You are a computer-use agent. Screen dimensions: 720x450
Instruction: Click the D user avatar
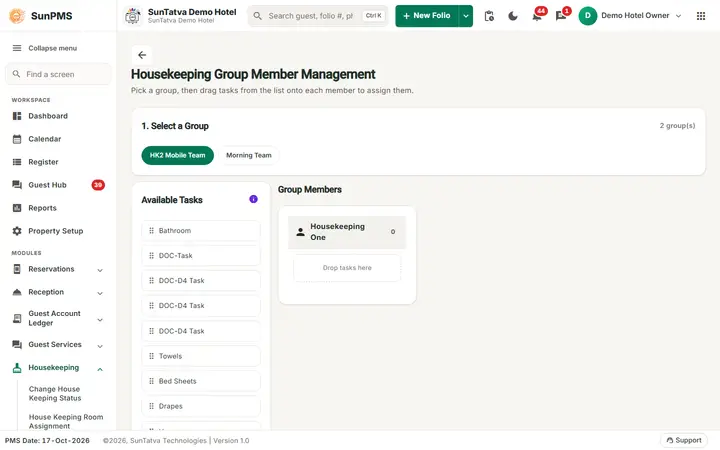[x=588, y=16]
